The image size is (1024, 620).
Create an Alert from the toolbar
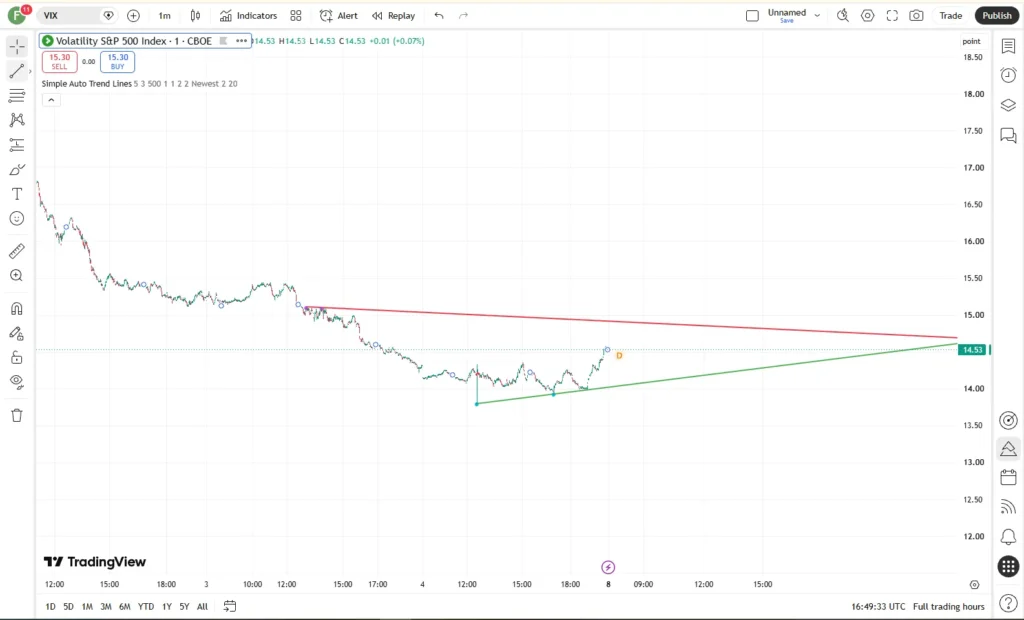(338, 16)
